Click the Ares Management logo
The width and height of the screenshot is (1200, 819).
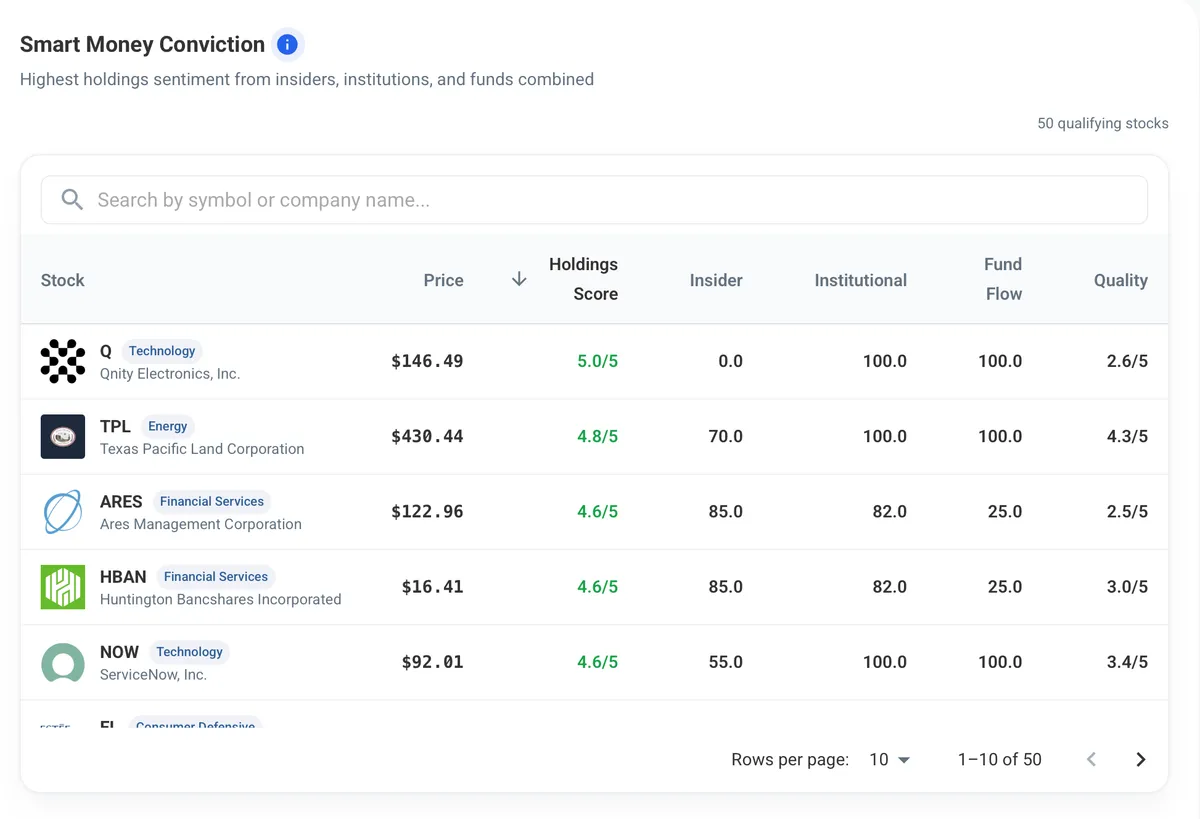(63, 511)
